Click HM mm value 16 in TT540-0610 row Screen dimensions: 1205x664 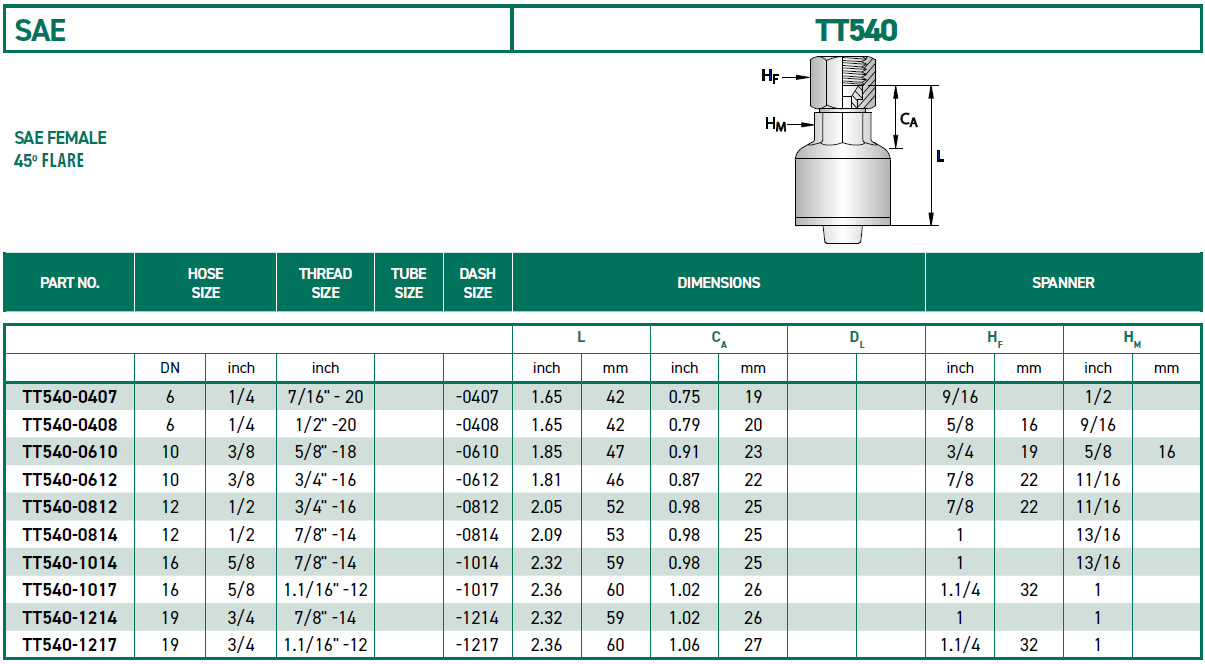coord(1167,452)
